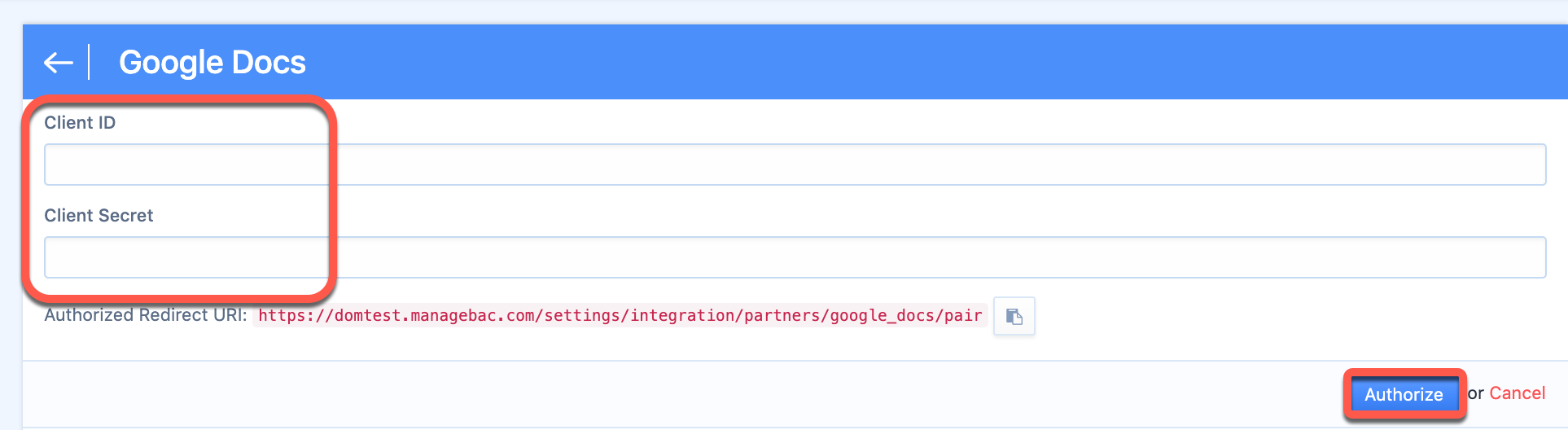The height and width of the screenshot is (430, 1568).
Task: Click the Authorize button
Action: [x=1404, y=394]
